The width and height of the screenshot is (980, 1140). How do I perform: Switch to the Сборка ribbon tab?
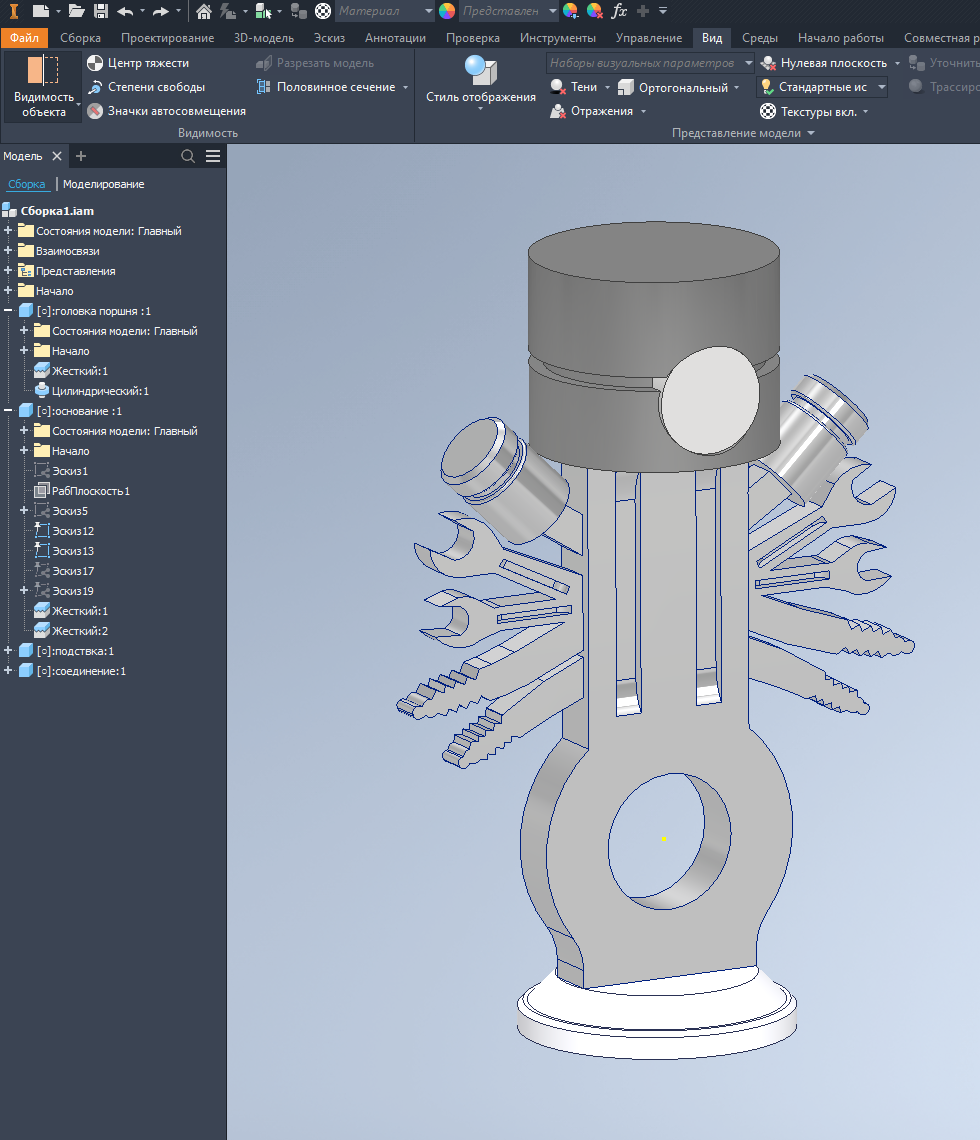coord(80,38)
